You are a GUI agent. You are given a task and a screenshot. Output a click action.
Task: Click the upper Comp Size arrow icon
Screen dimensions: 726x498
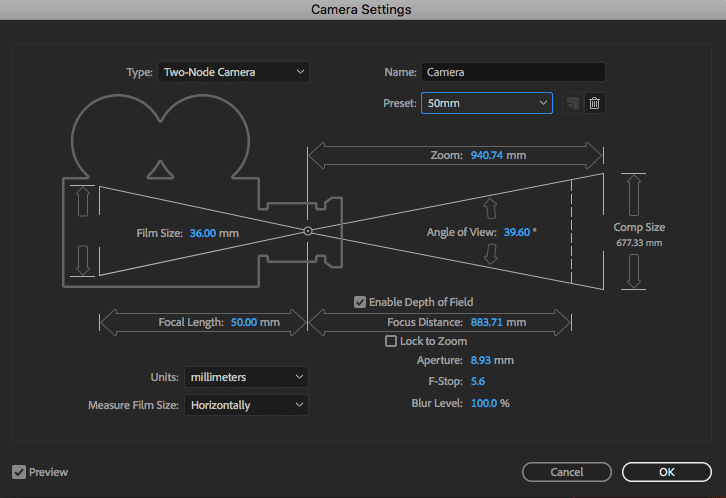(x=633, y=195)
